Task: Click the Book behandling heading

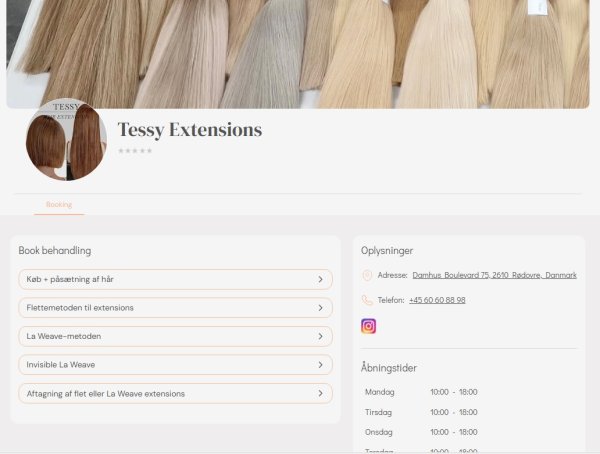Action: tap(55, 251)
